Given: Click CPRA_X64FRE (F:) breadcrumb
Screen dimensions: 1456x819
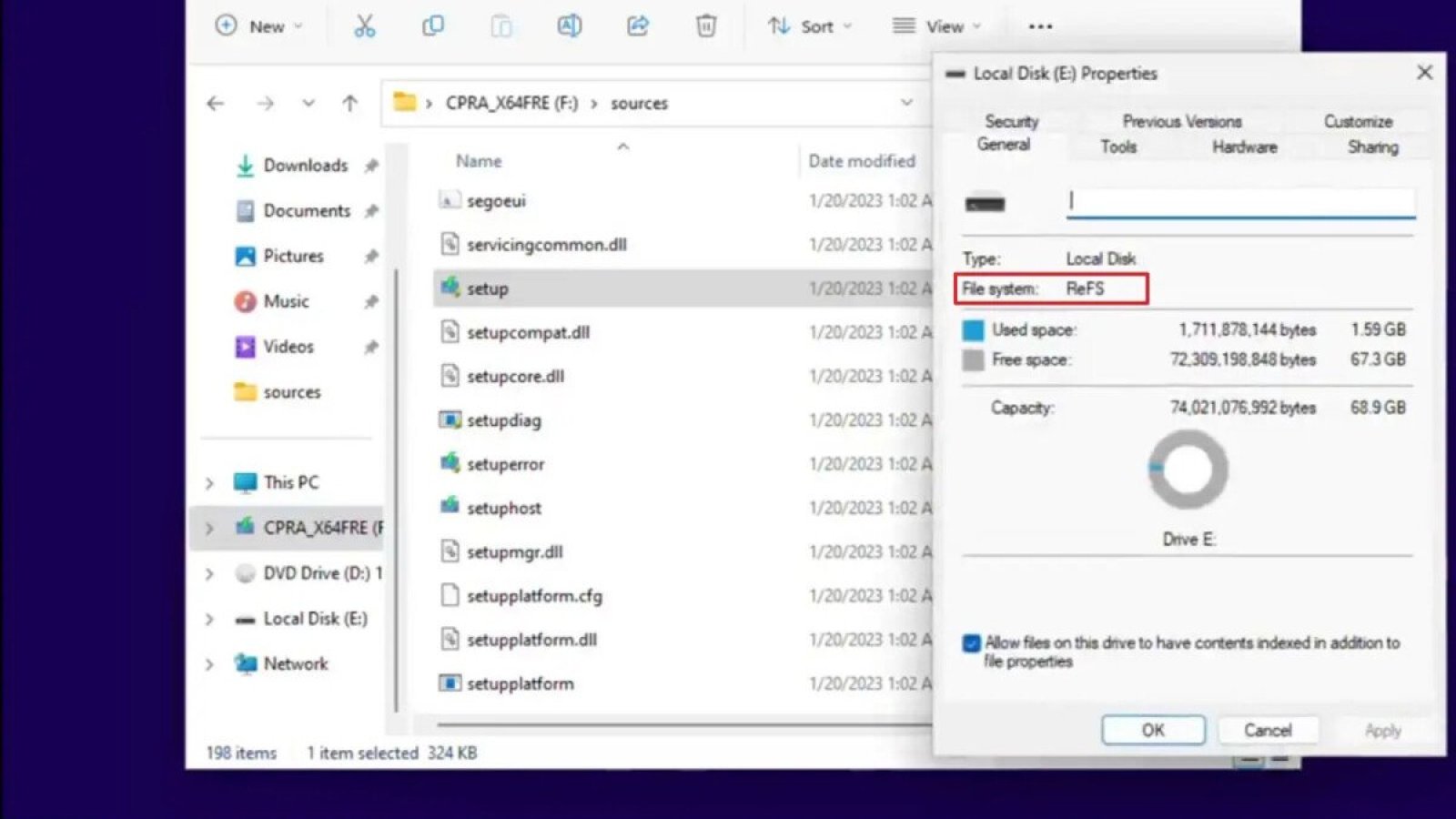Looking at the screenshot, I should (x=511, y=104).
